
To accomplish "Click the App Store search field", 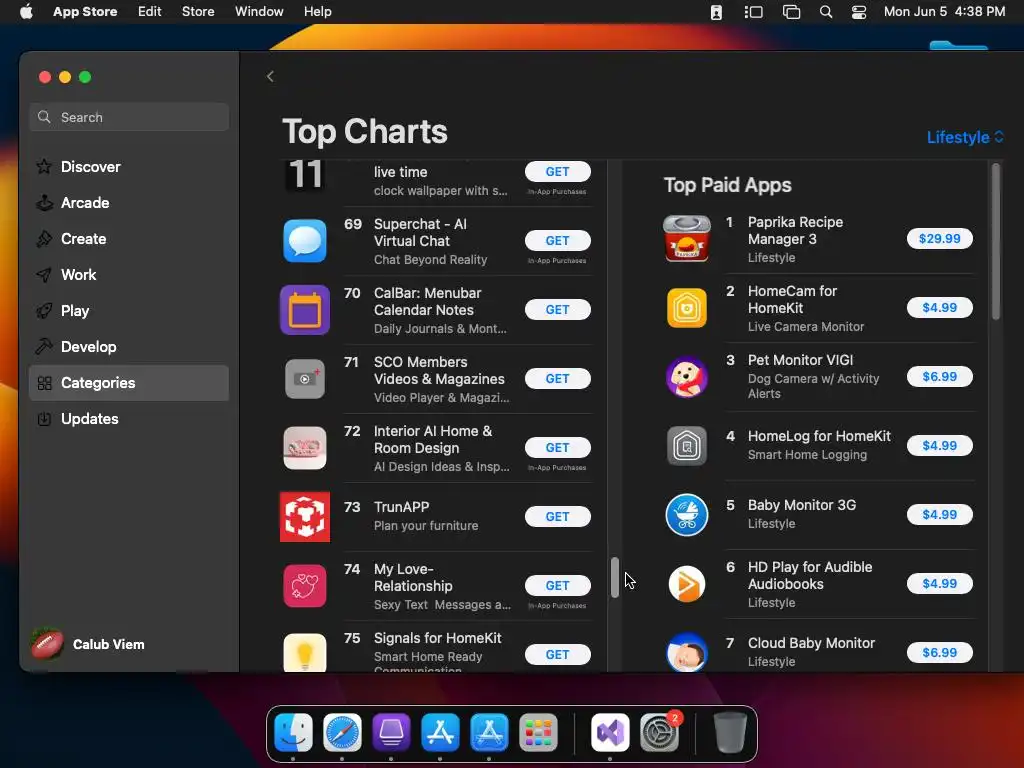I will tap(129, 117).
